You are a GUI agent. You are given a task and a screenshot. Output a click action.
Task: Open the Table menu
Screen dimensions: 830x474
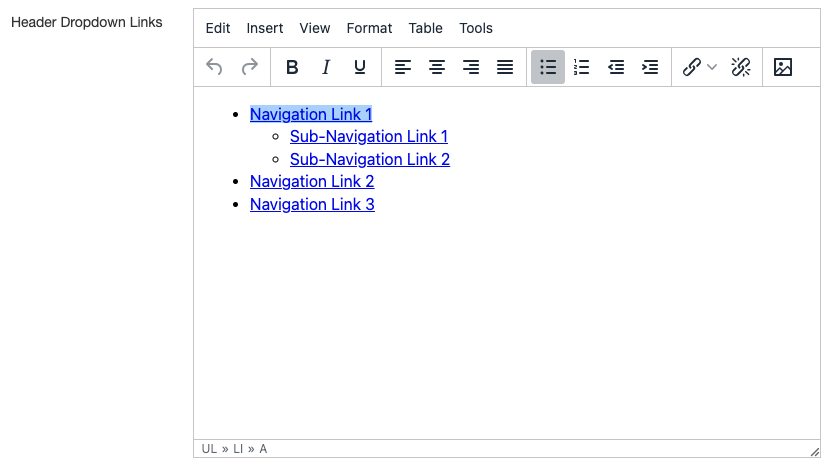tap(425, 28)
